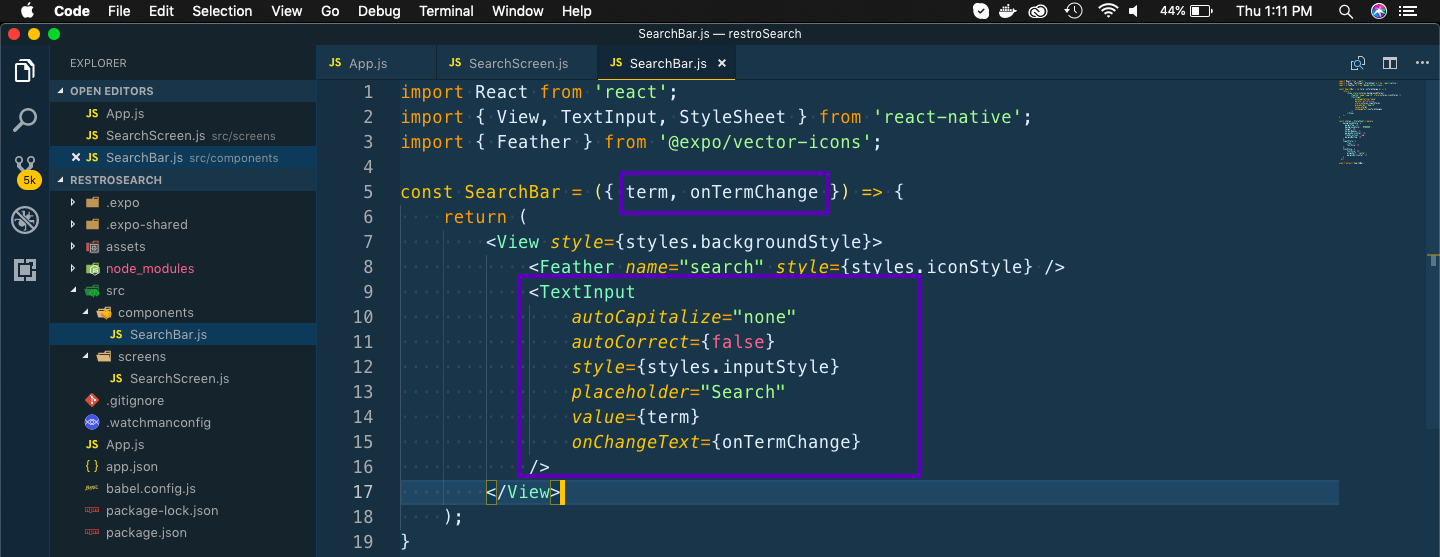Open App.js from Open Editors list
Screen dimensions: 1440x557
coord(183,114)
